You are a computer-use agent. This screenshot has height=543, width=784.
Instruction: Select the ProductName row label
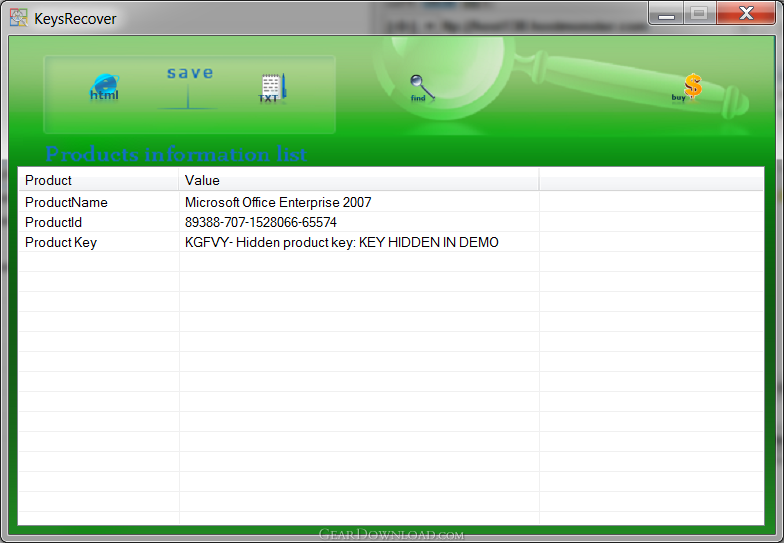coord(66,202)
